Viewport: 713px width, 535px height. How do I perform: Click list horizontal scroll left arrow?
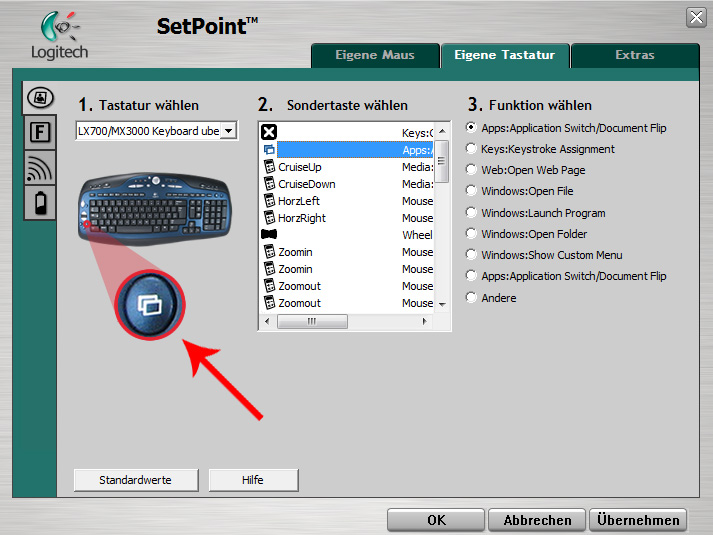click(267, 321)
